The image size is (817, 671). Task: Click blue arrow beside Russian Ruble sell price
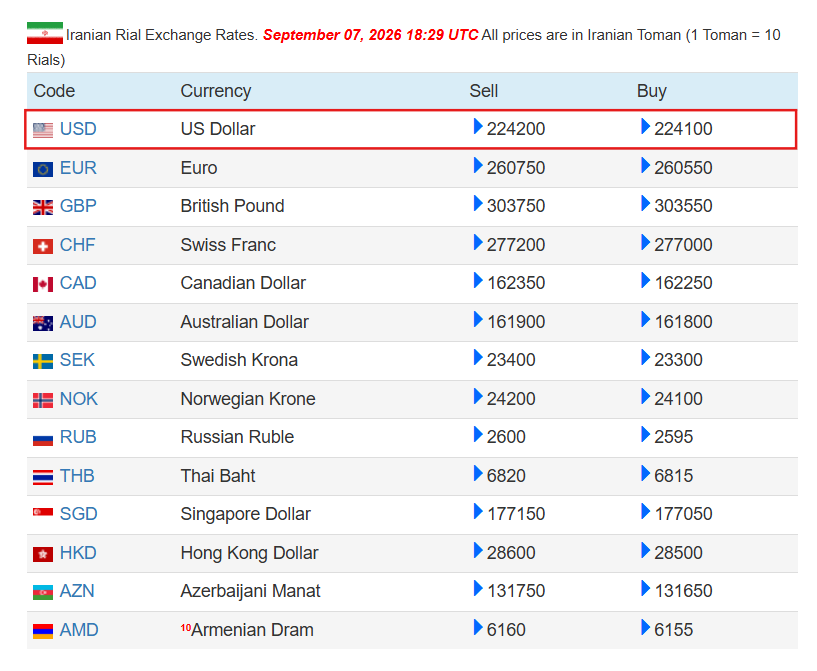(x=478, y=434)
